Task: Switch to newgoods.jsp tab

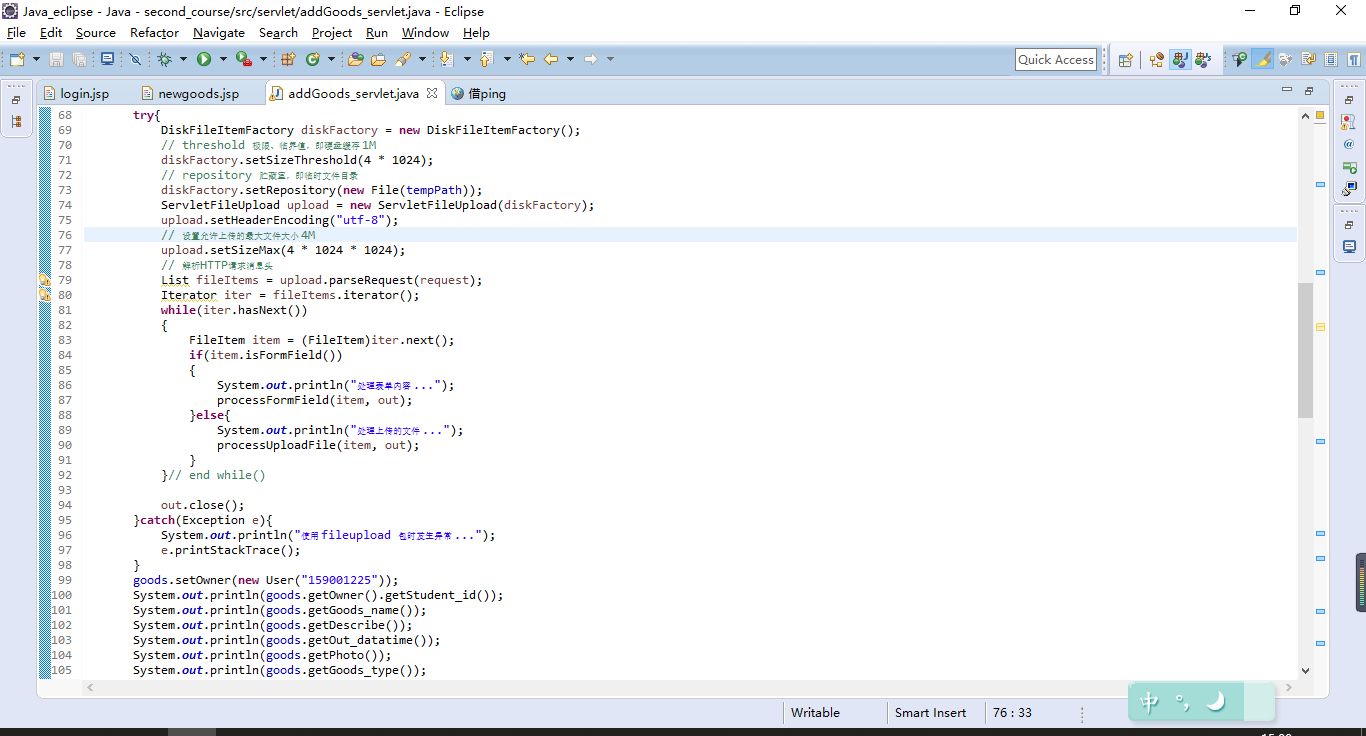Action: coord(190,93)
